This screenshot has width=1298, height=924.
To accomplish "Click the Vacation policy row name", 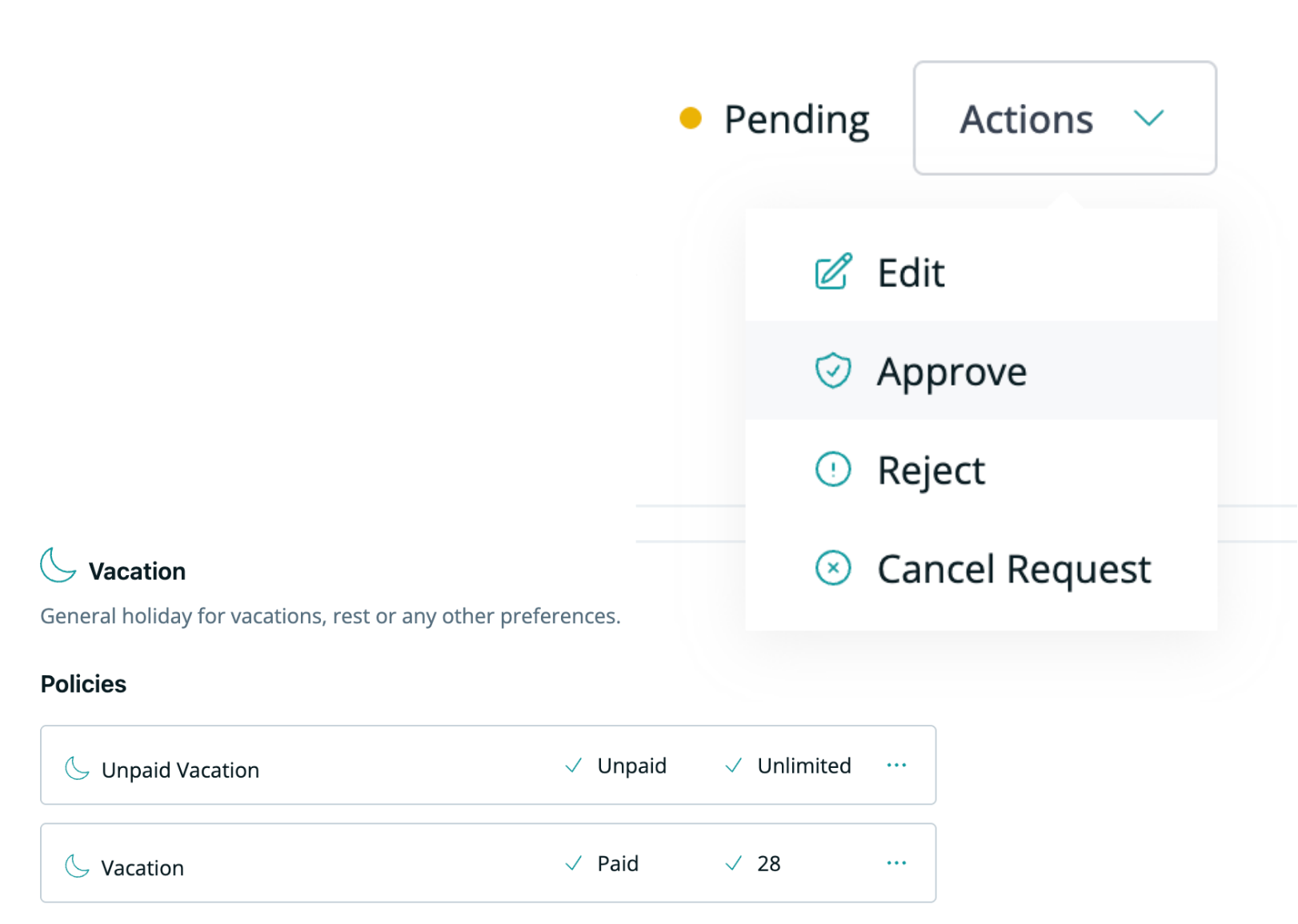I will point(142,868).
